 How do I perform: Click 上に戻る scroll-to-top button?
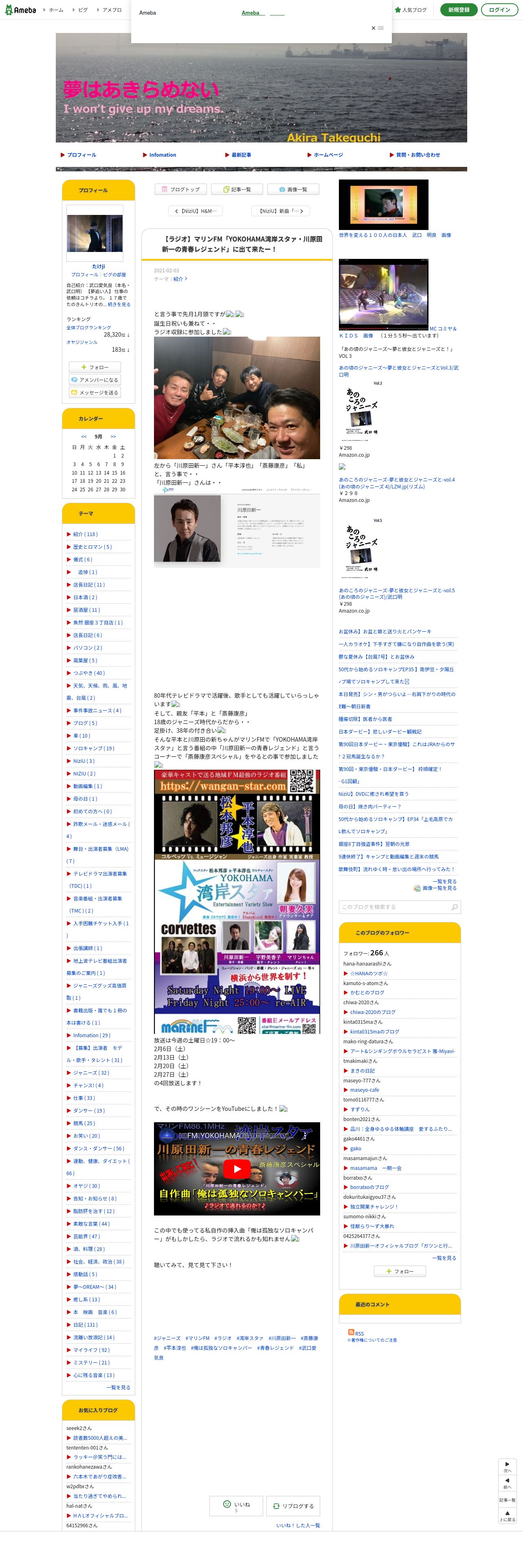507,1515
